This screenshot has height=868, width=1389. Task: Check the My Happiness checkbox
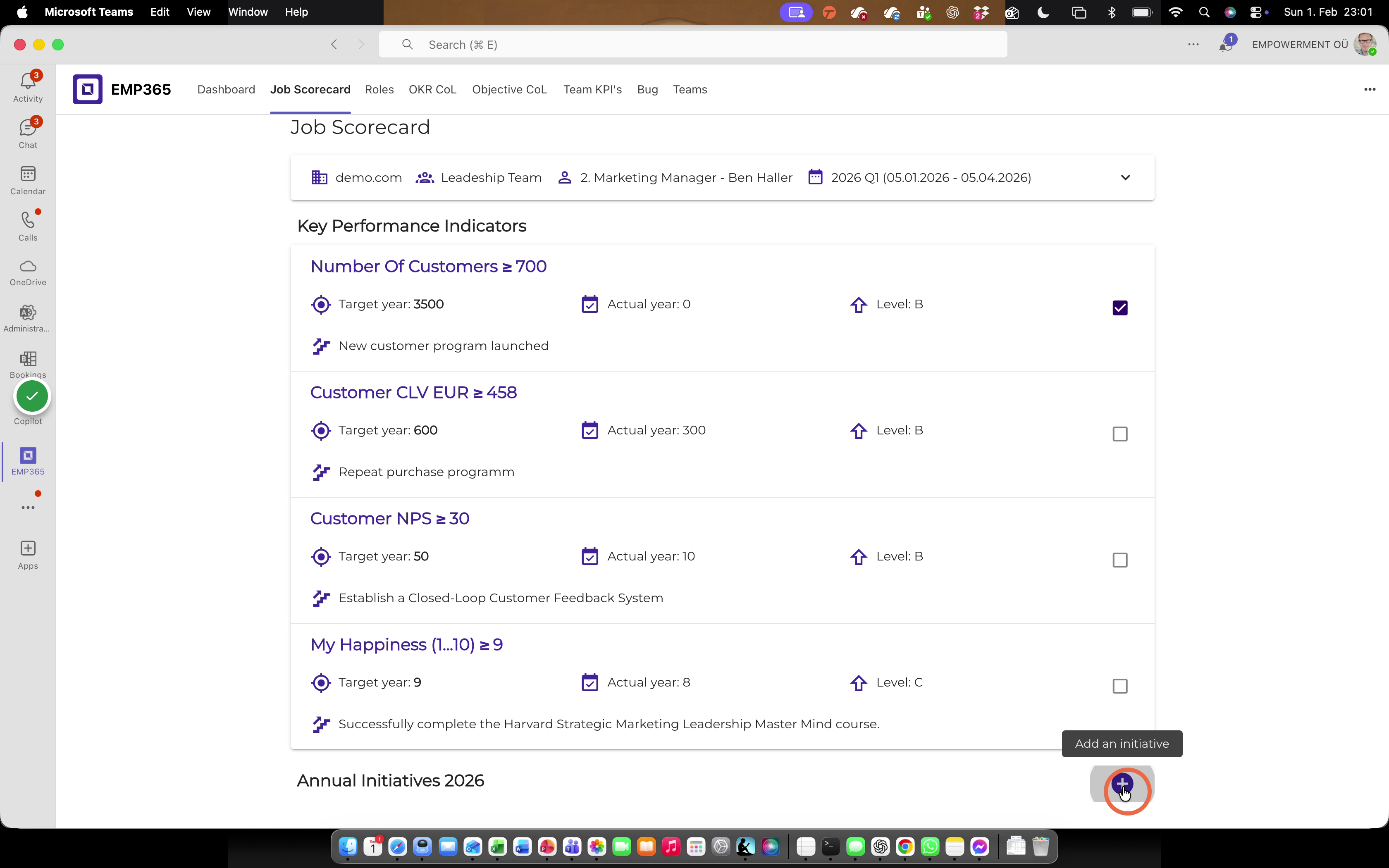[x=1120, y=686]
